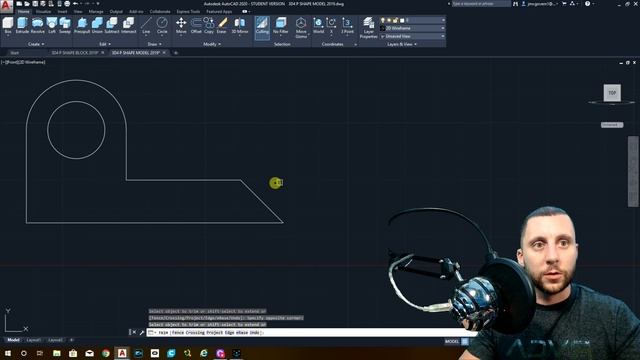Expand the Create panel dropdown
The height and width of the screenshot is (360, 640).
(36, 44)
